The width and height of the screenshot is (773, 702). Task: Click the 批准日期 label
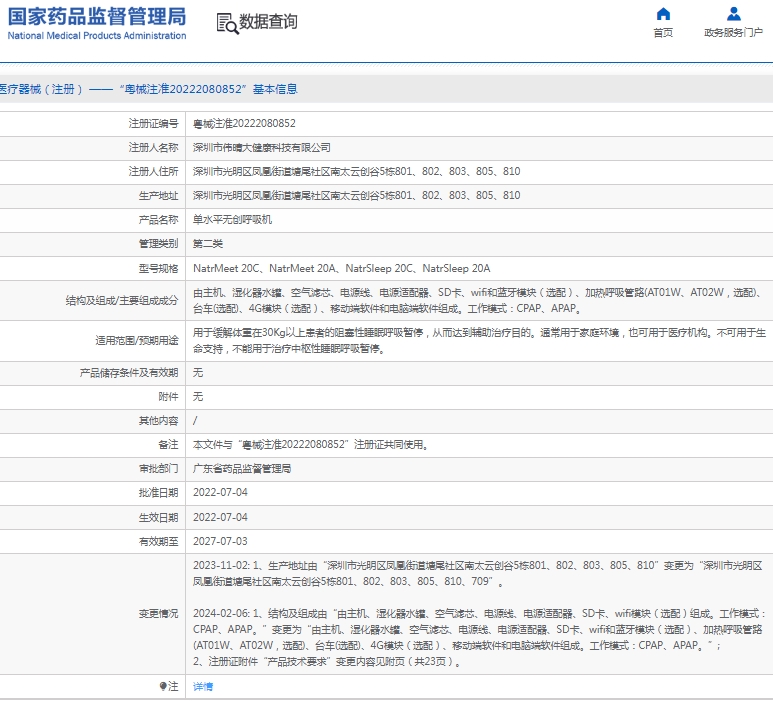pos(158,492)
